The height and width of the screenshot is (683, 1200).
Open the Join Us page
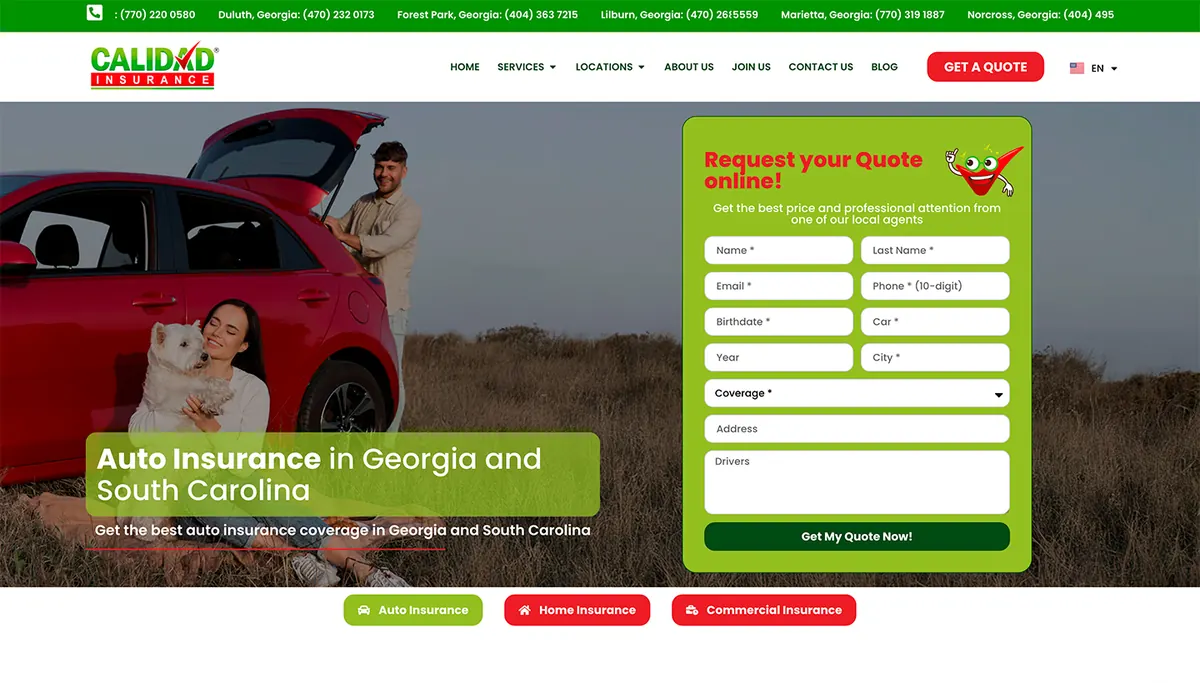coord(751,67)
